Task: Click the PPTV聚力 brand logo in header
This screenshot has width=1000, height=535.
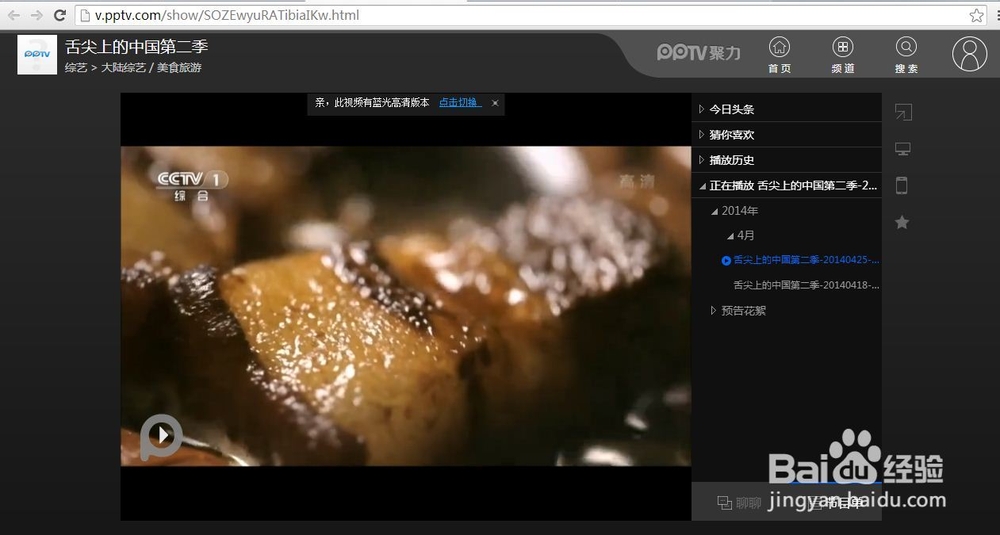Action: pyautogui.click(x=699, y=52)
